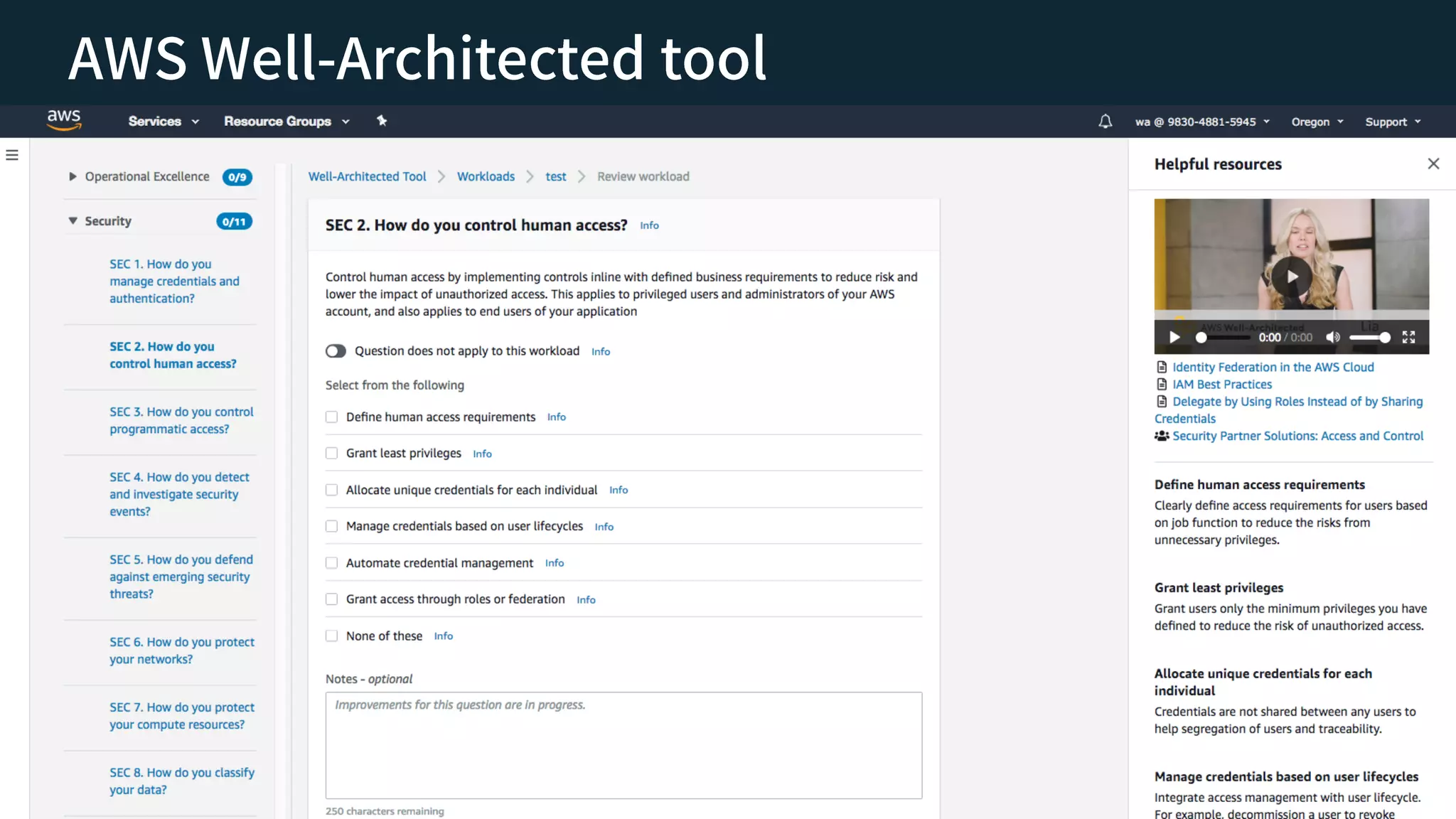The image size is (1456, 819).
Task: Mute the video volume speaker icon
Action: coord(1333,337)
